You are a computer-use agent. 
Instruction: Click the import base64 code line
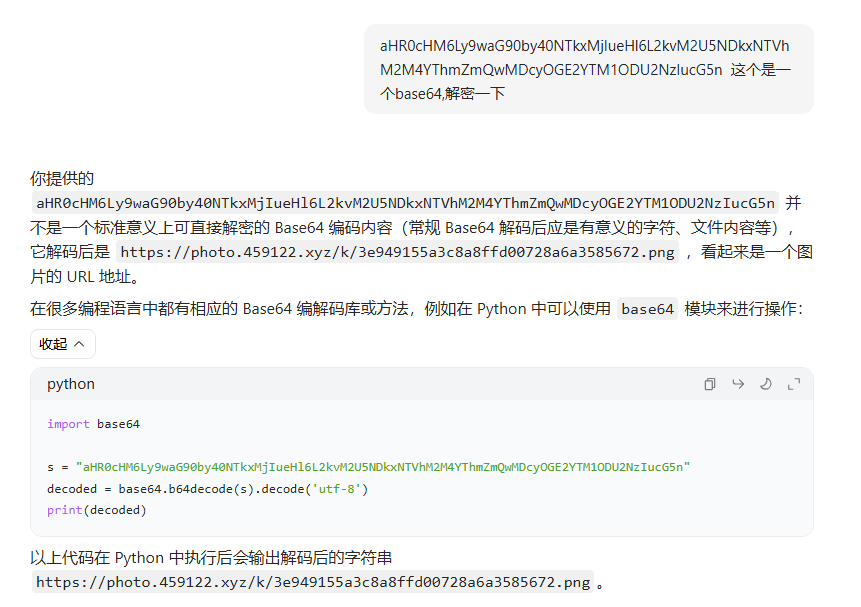93,424
